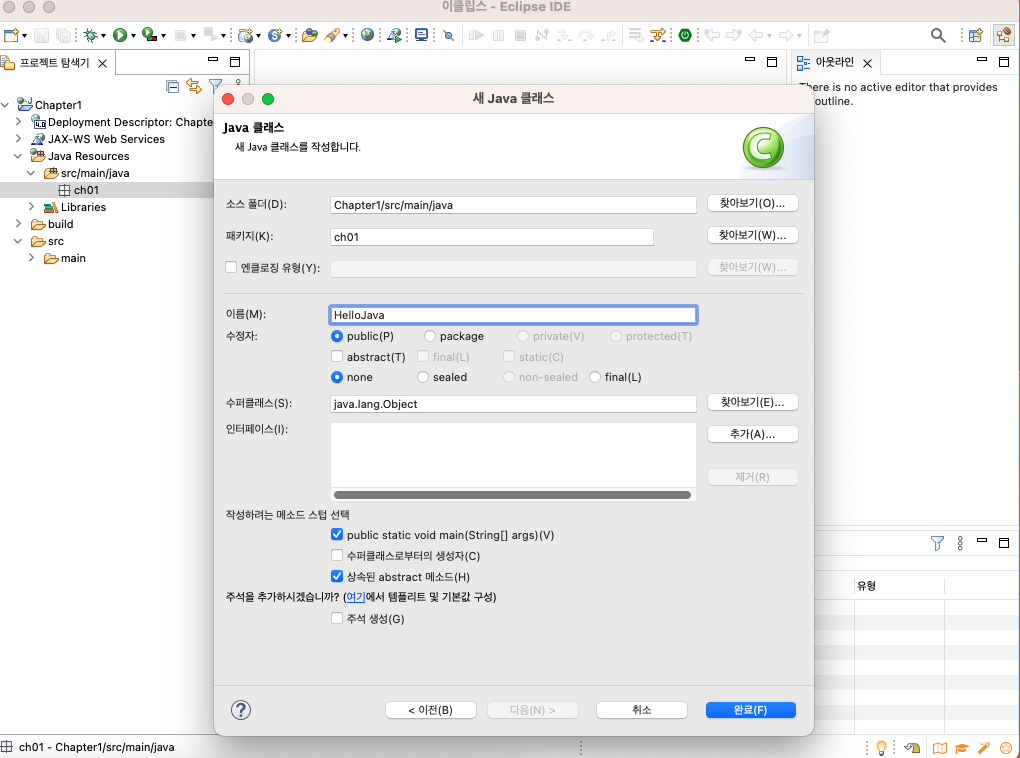Click the new web project globe-window icon
1020x758 pixels.
point(245,35)
